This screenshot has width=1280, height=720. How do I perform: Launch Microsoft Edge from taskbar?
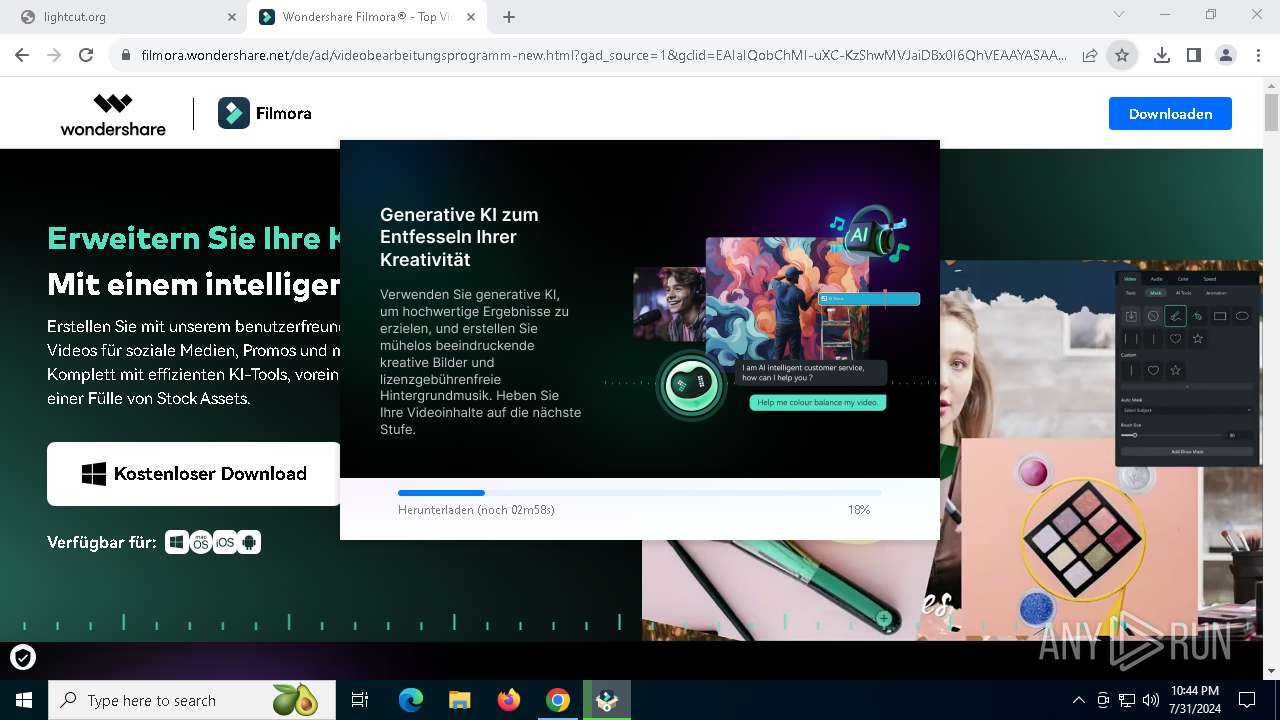tap(410, 700)
